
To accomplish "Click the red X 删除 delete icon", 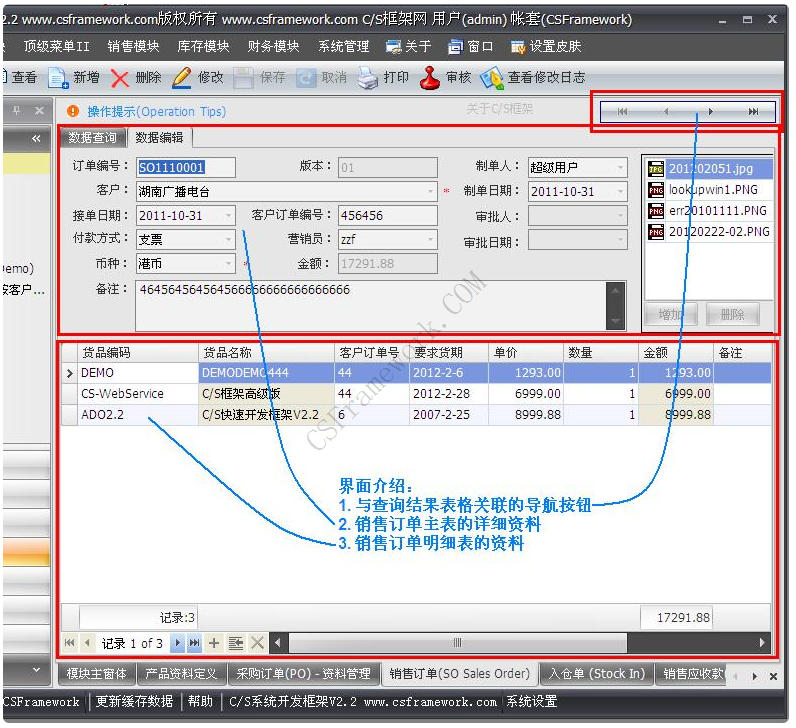I will 120,78.
